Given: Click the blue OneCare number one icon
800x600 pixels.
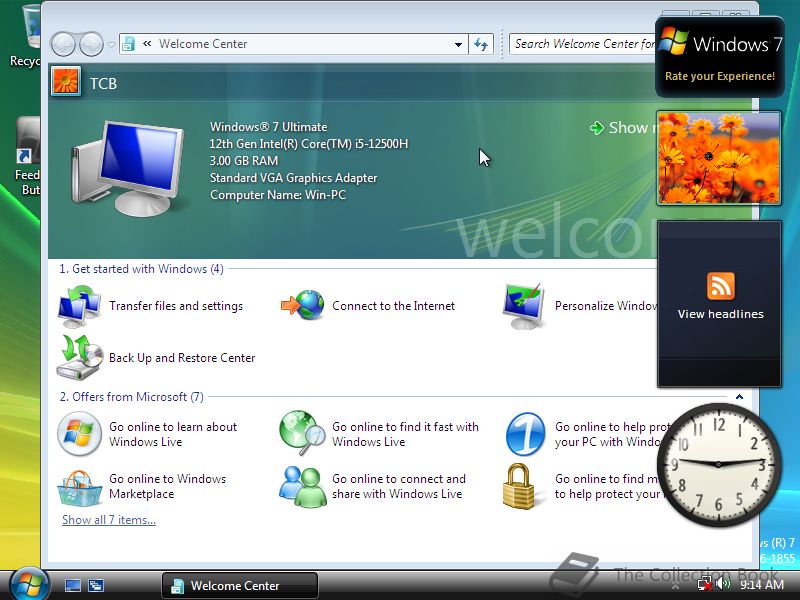Looking at the screenshot, I should 525,434.
